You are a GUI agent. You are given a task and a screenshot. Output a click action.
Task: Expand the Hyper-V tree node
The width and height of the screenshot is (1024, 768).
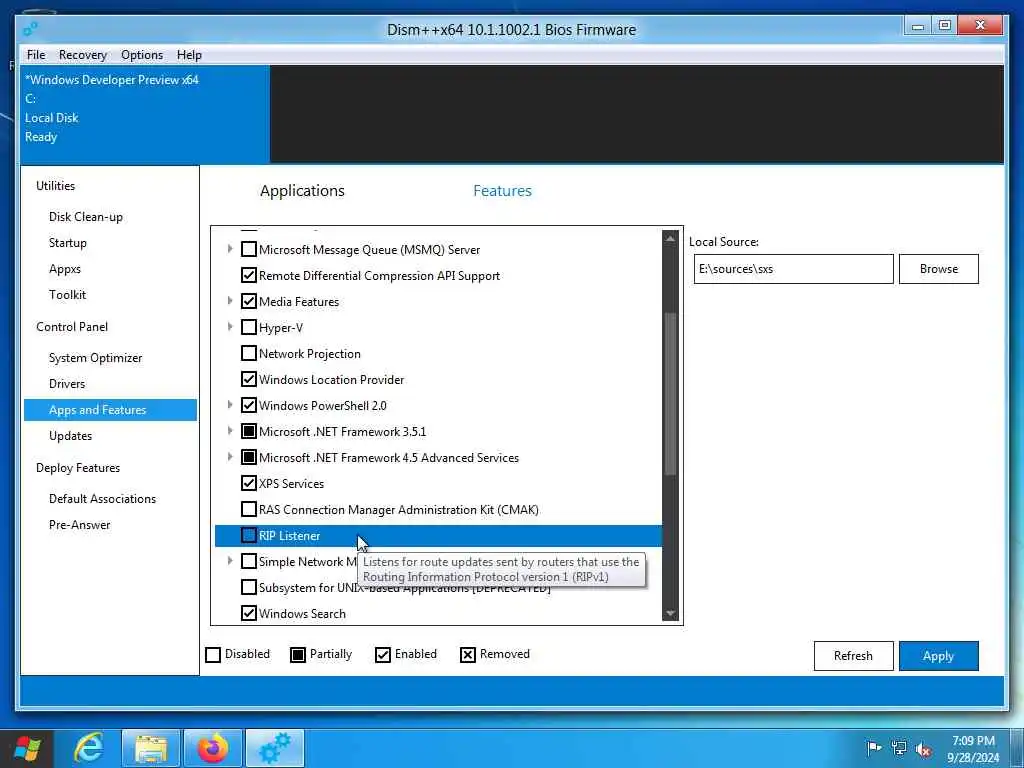(x=229, y=327)
